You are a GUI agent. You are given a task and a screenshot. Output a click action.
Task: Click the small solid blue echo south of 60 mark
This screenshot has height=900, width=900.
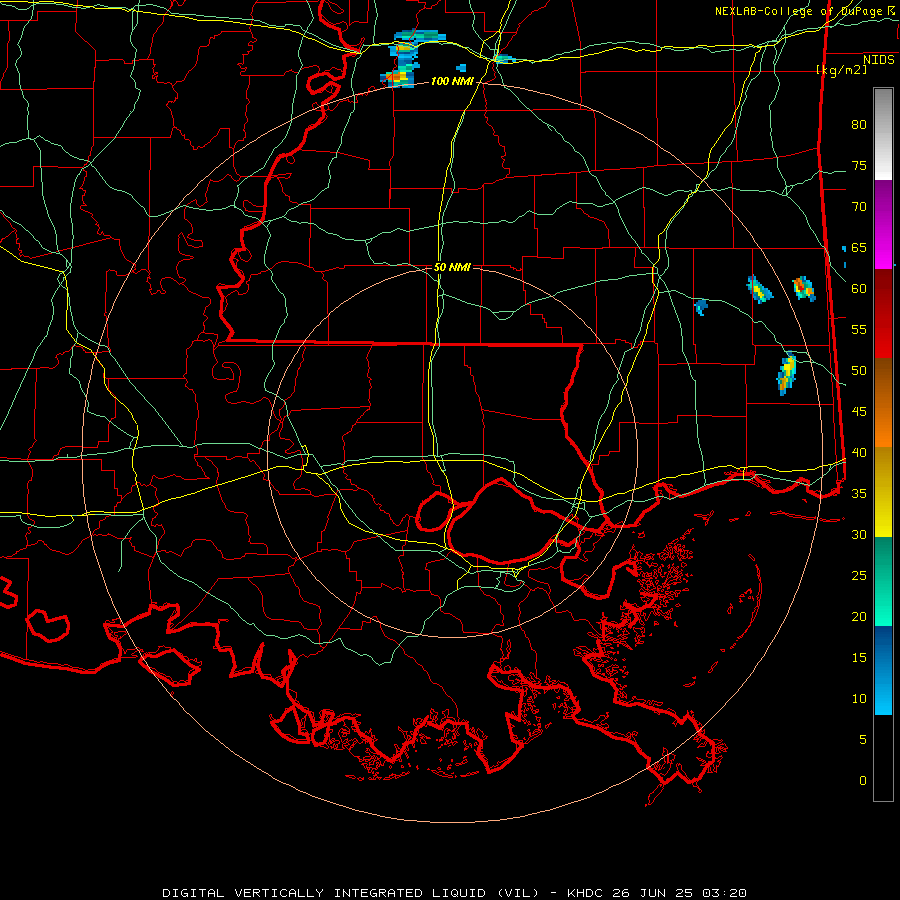pyautogui.click(x=701, y=307)
